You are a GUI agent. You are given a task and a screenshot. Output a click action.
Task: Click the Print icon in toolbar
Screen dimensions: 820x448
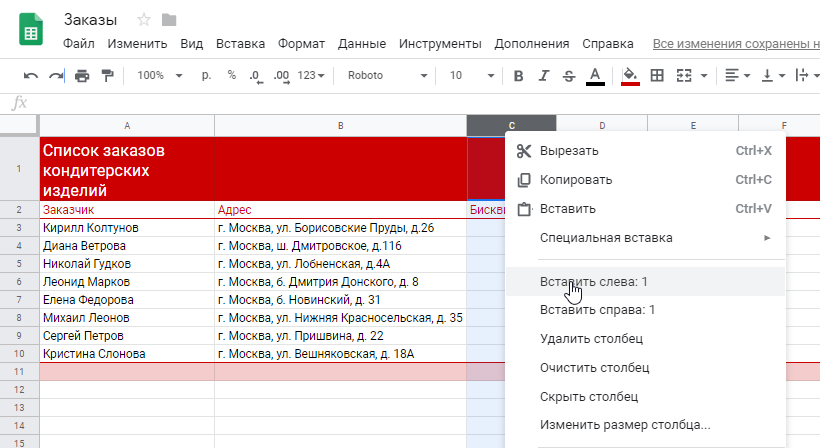[x=82, y=76]
